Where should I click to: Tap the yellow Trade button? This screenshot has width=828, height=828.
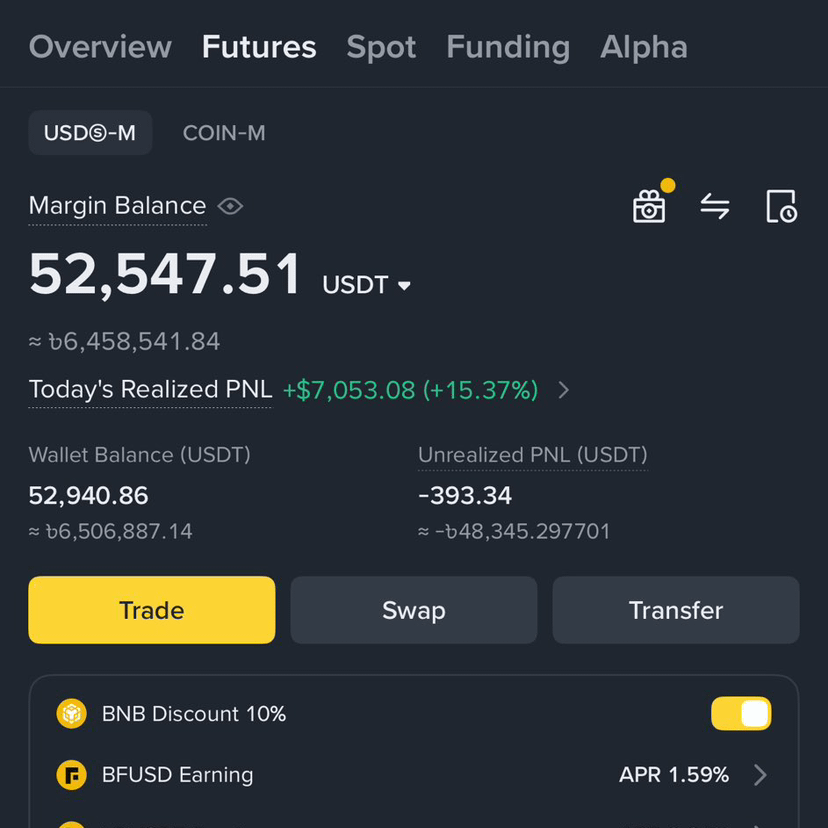(152, 610)
